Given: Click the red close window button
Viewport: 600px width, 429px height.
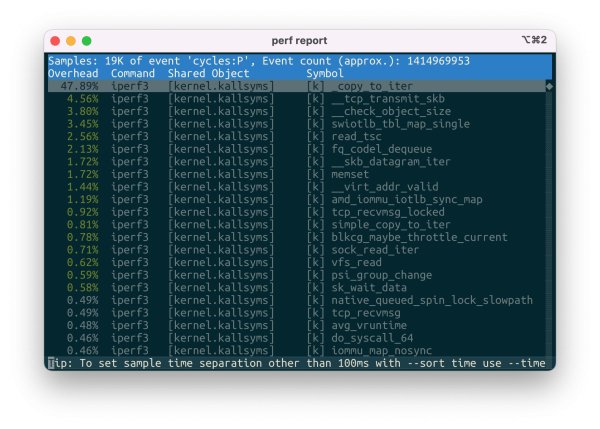Looking at the screenshot, I should pyautogui.click(x=56, y=41).
